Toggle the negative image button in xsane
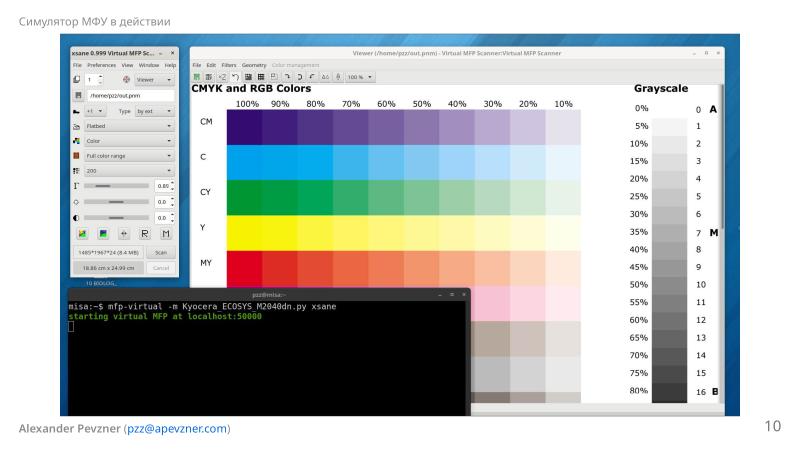This screenshot has width=800, height=450. click(102, 233)
